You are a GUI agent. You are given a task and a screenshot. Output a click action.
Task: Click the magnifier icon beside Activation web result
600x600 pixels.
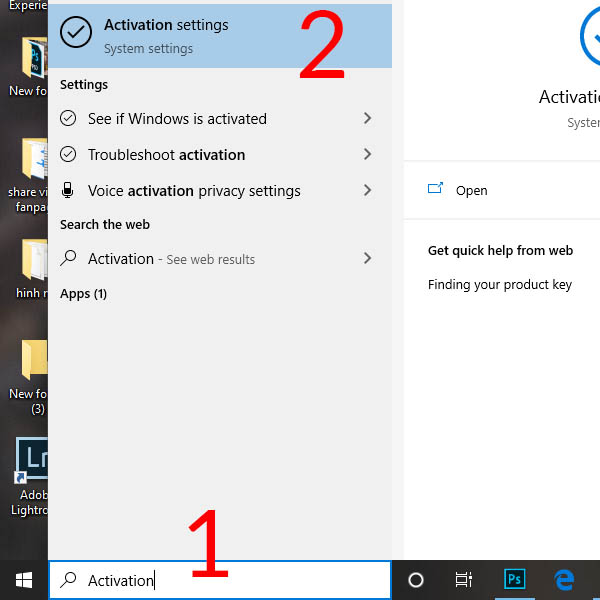[68, 258]
